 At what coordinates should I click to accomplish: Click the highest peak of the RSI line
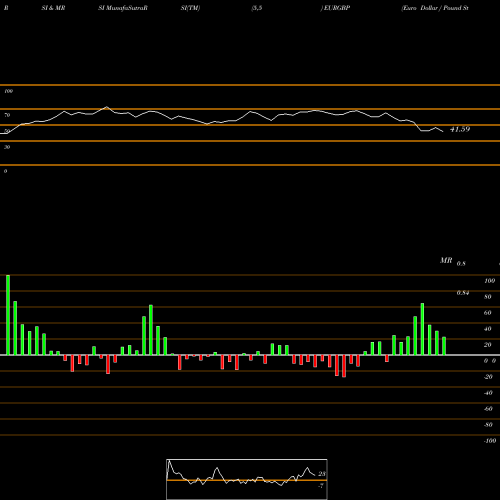tap(107, 107)
